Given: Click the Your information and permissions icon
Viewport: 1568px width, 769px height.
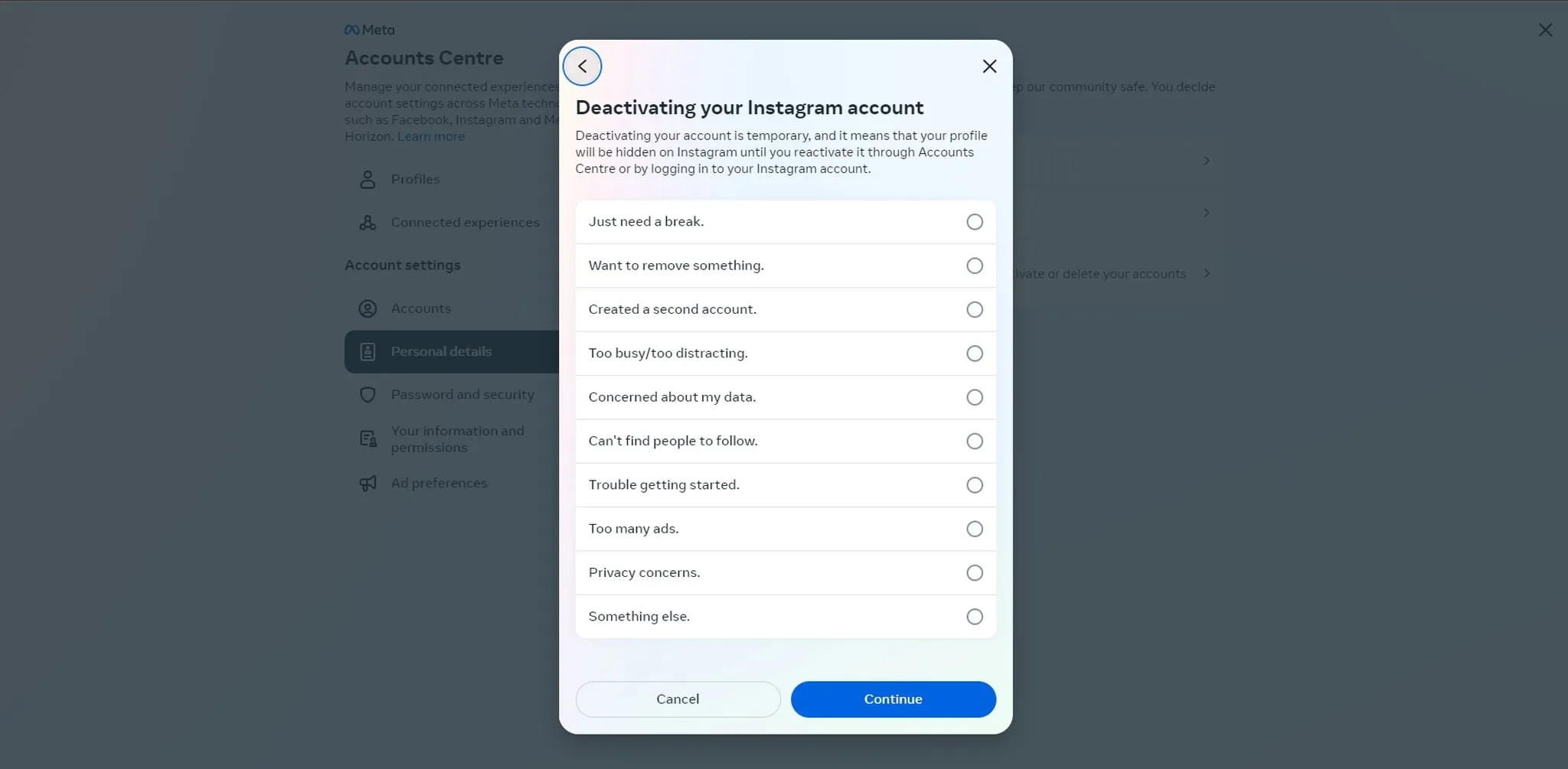Looking at the screenshot, I should tap(367, 439).
